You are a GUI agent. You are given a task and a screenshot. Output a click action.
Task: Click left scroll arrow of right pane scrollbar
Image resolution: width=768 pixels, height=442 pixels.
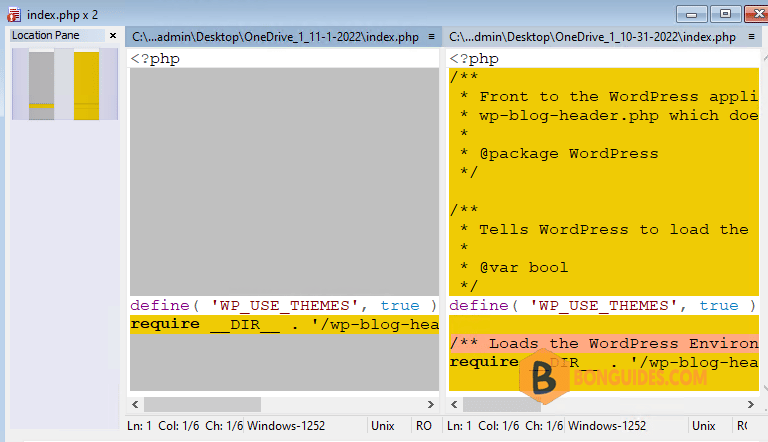coord(454,404)
